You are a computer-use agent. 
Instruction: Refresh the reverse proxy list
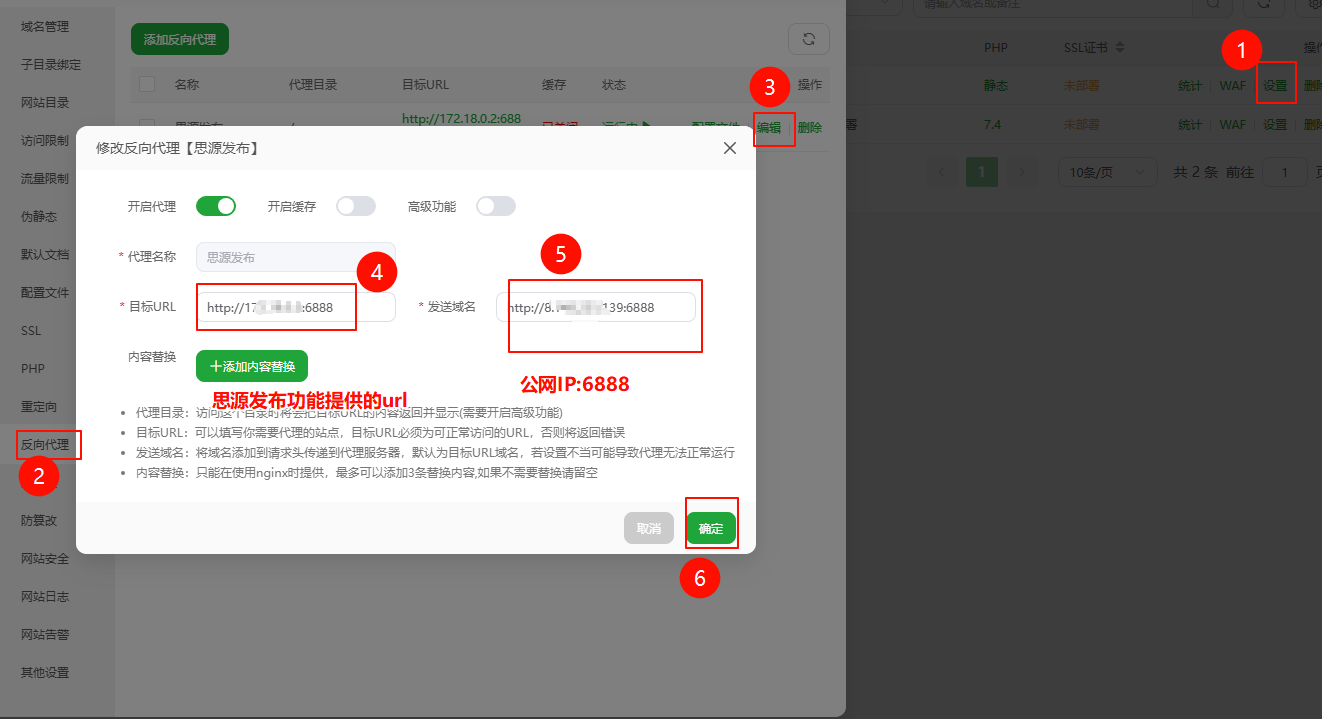click(809, 39)
